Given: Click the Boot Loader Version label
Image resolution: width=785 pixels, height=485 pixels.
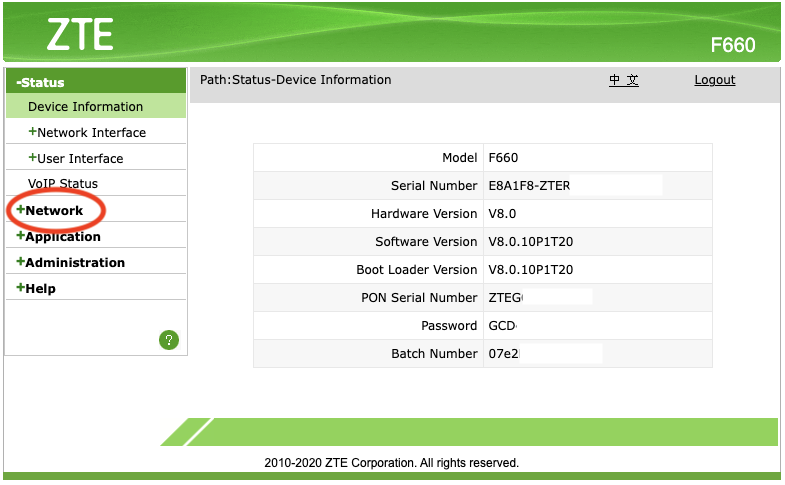Looking at the screenshot, I should pos(417,270).
